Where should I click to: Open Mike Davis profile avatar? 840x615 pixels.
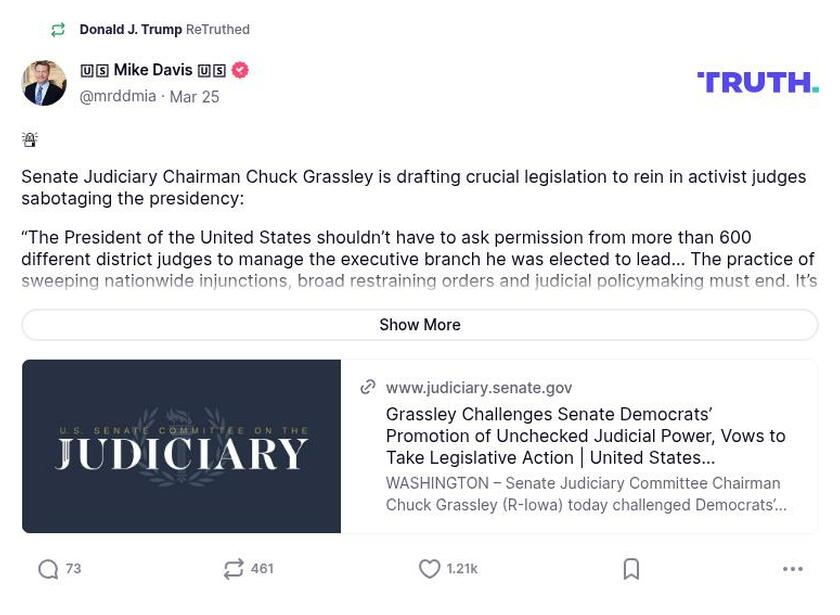pos(44,83)
